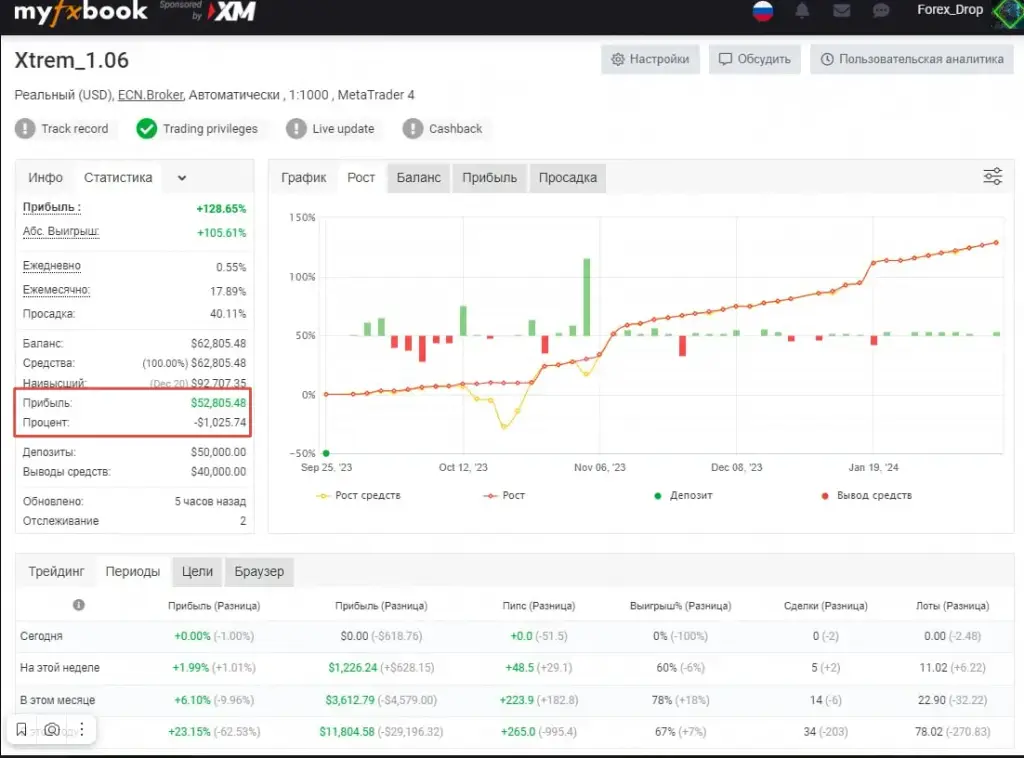Toggle the Рост средств legend series
The height and width of the screenshot is (758, 1024).
coord(359,496)
